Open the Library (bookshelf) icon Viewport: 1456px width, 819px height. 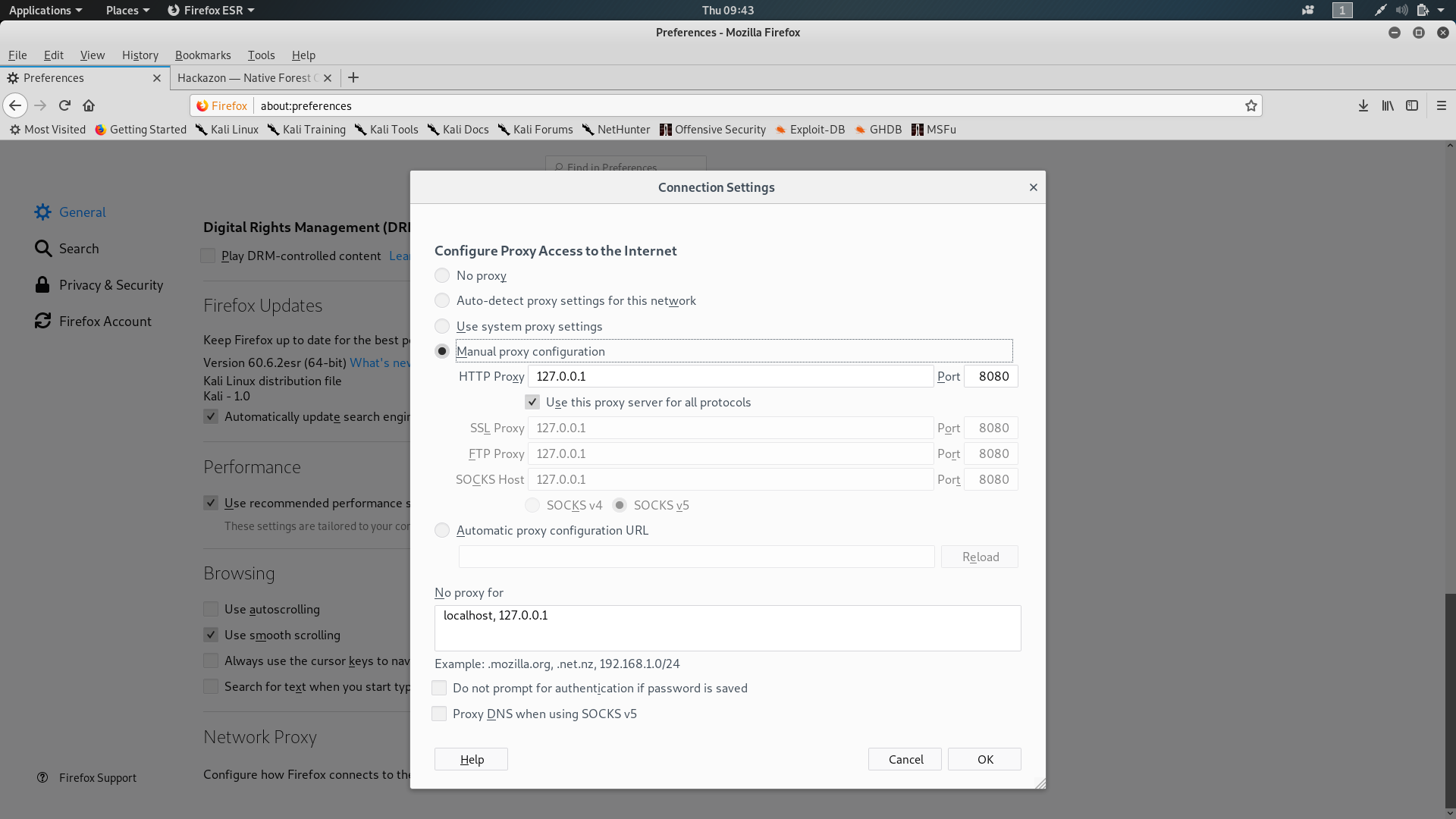point(1388,105)
